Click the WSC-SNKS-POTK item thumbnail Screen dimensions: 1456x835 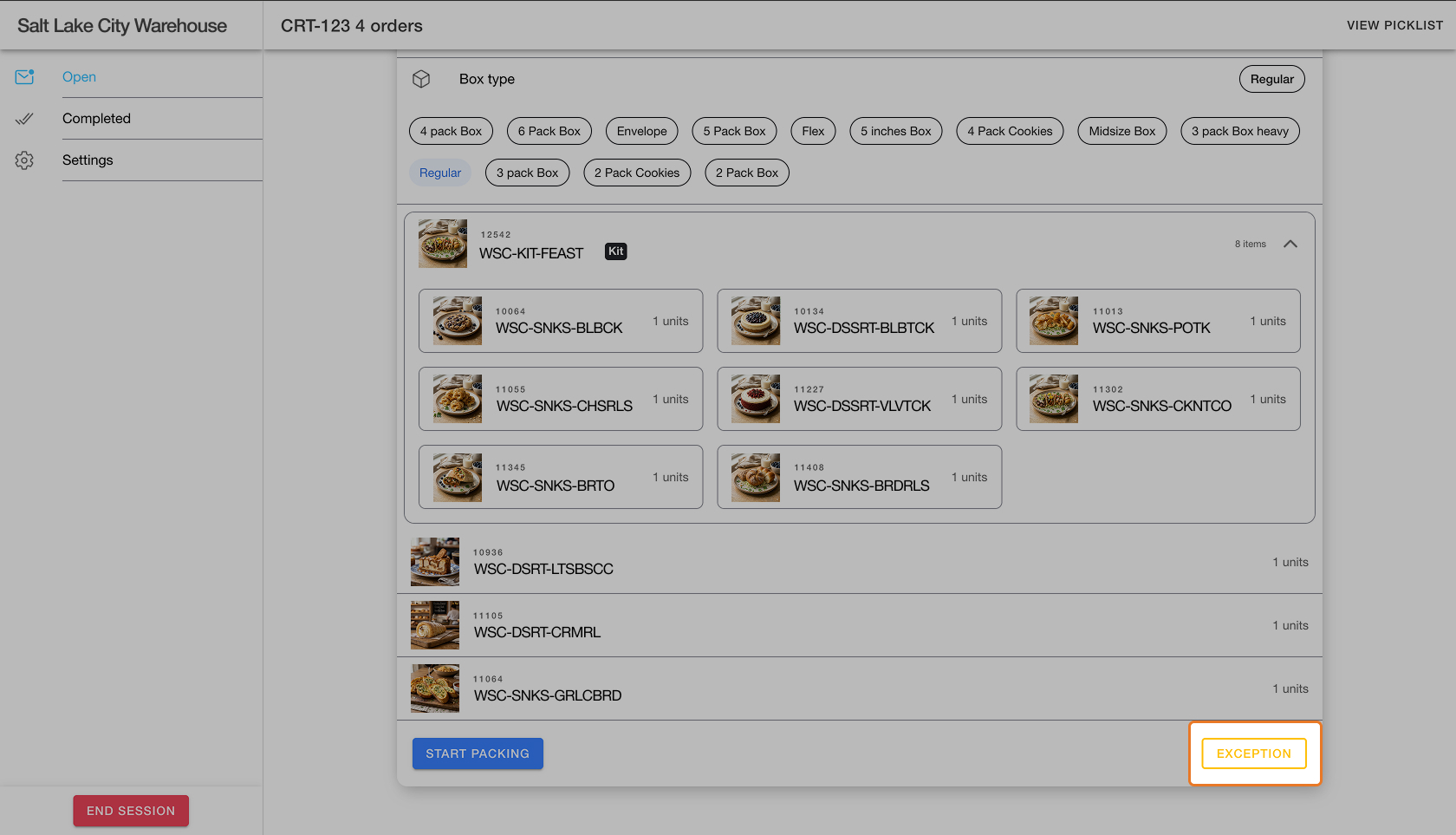click(x=1054, y=321)
